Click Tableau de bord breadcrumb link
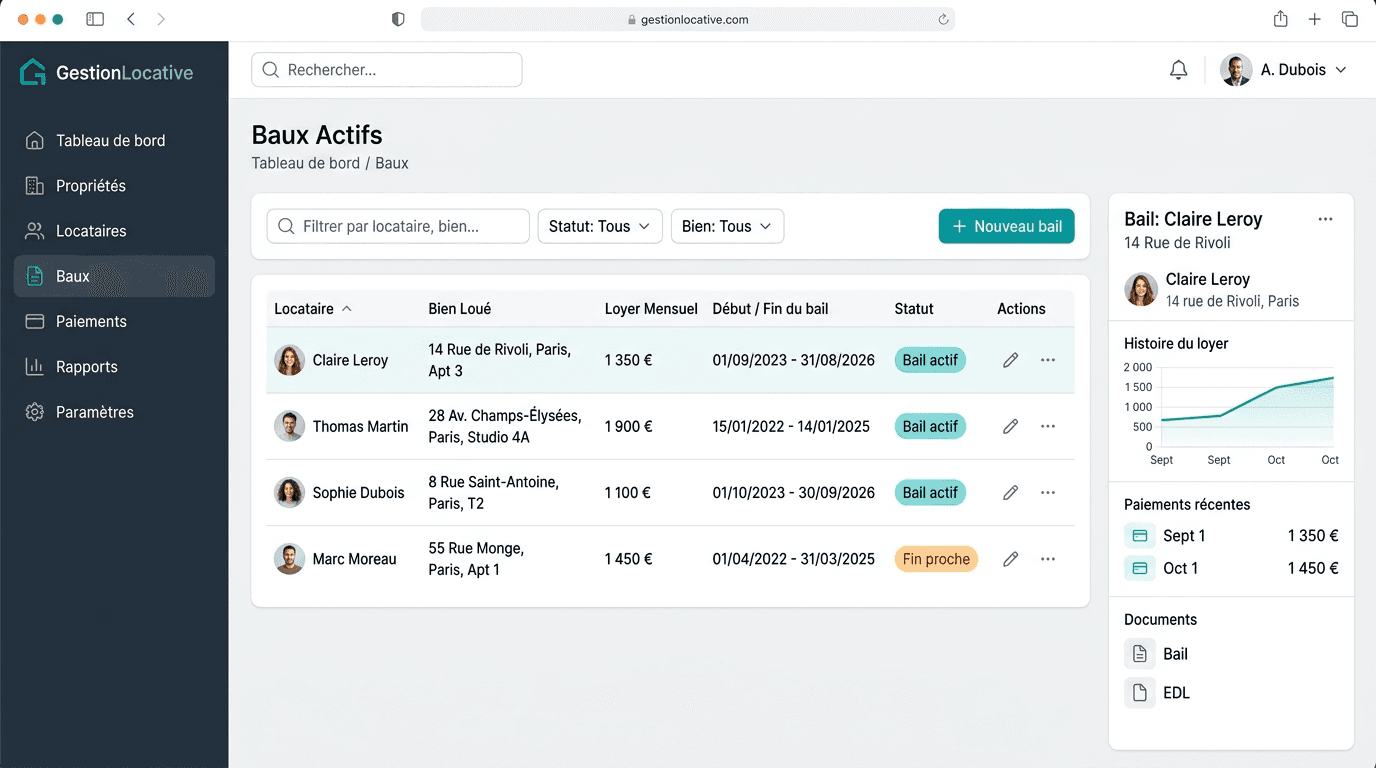1376x768 pixels. coord(305,163)
